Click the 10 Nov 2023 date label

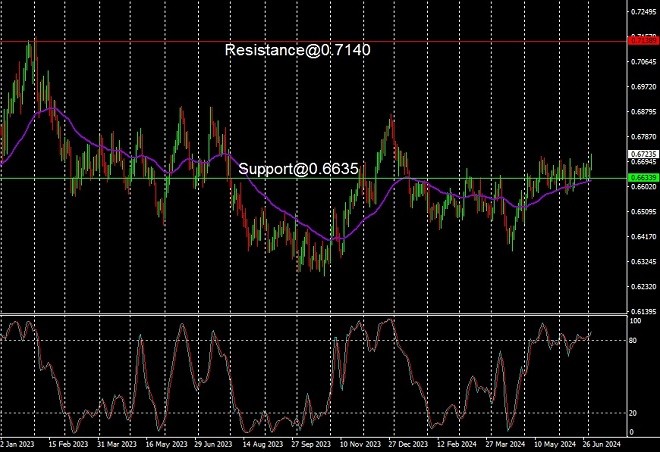coord(360,444)
